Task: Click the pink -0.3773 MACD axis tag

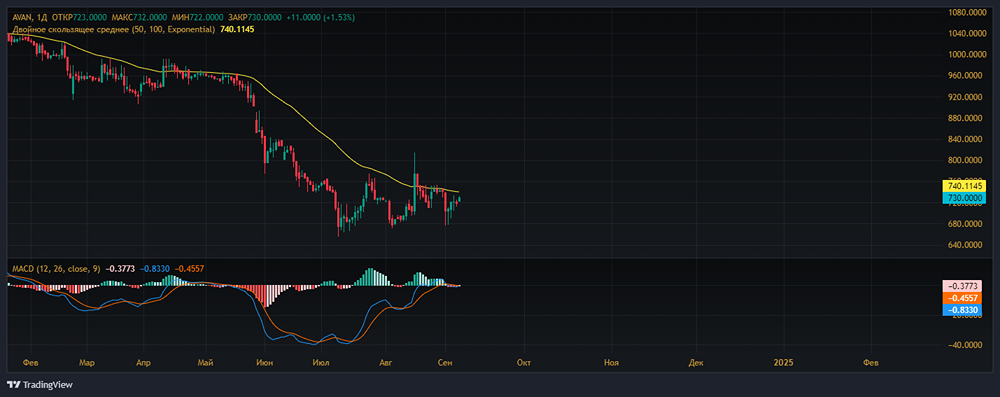Action: (x=961, y=286)
